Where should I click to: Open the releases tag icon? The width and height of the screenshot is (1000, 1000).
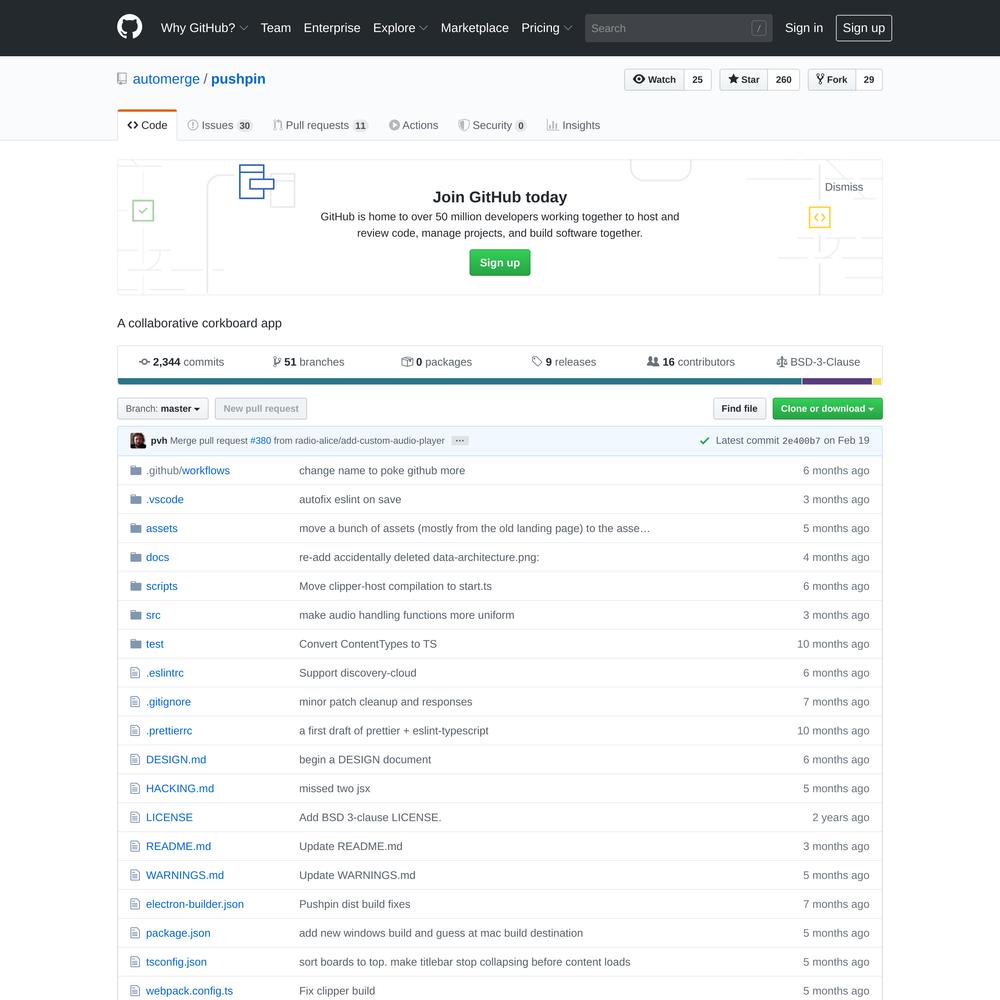pyautogui.click(x=537, y=362)
